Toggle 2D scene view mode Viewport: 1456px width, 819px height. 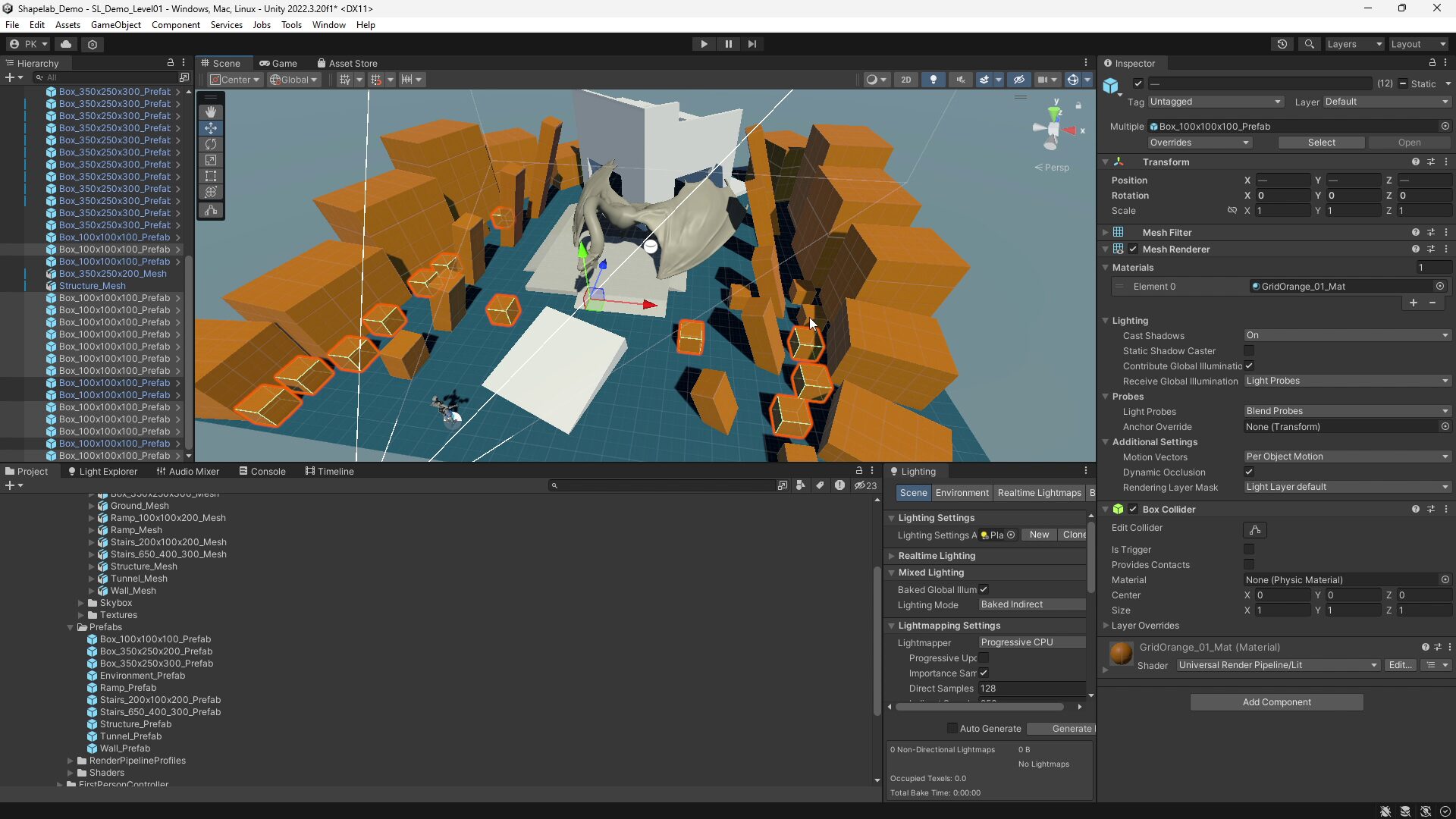[905, 80]
